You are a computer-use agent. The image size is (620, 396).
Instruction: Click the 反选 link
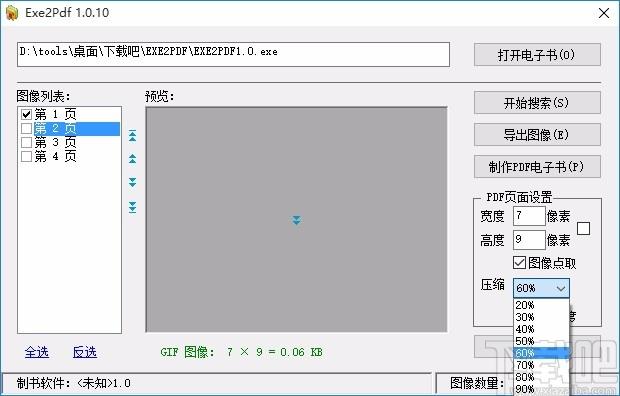(x=85, y=352)
